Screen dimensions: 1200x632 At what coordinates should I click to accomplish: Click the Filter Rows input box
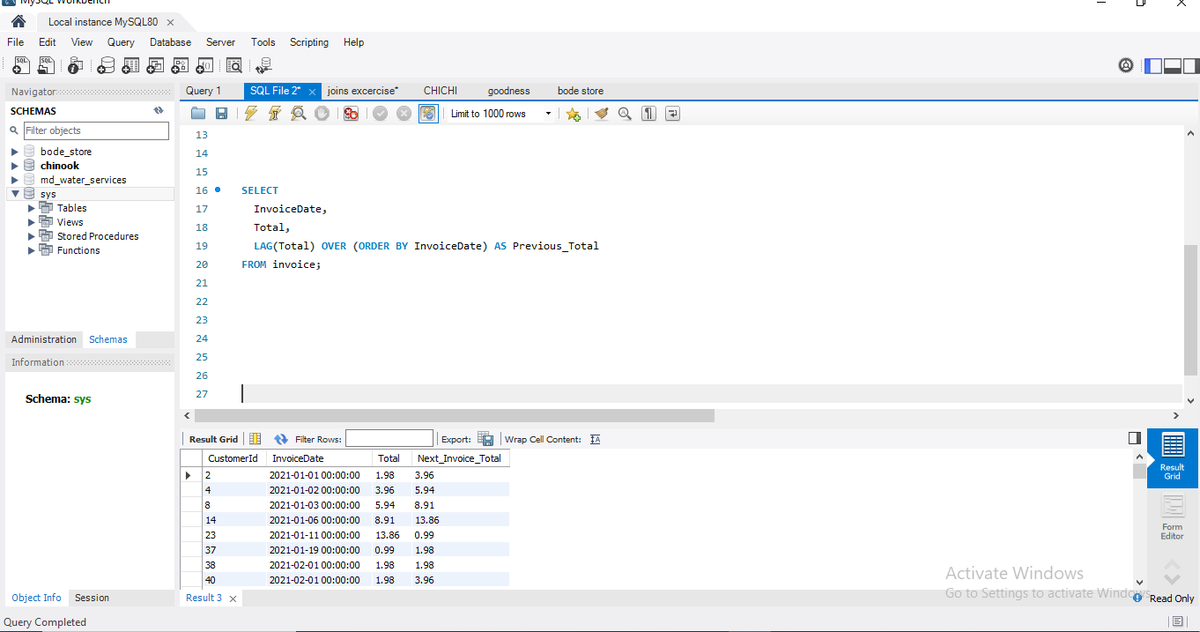pyautogui.click(x=389, y=439)
